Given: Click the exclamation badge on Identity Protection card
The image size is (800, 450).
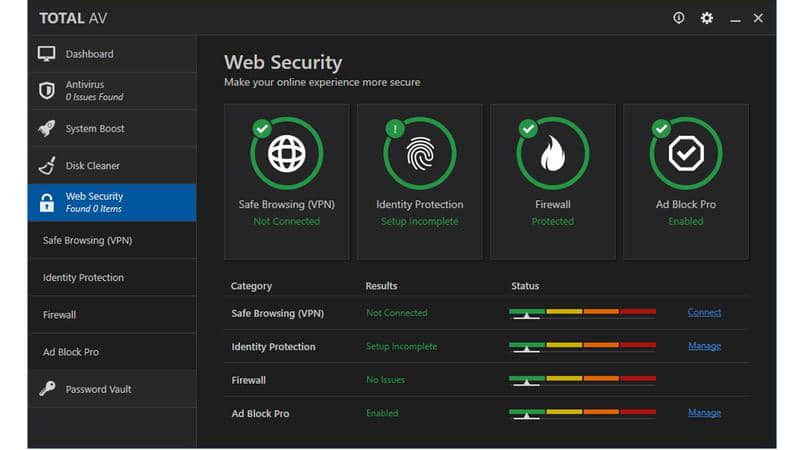Looking at the screenshot, I should 395,129.
